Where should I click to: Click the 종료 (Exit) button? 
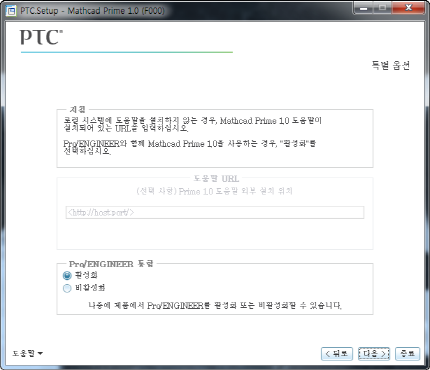[407, 354]
